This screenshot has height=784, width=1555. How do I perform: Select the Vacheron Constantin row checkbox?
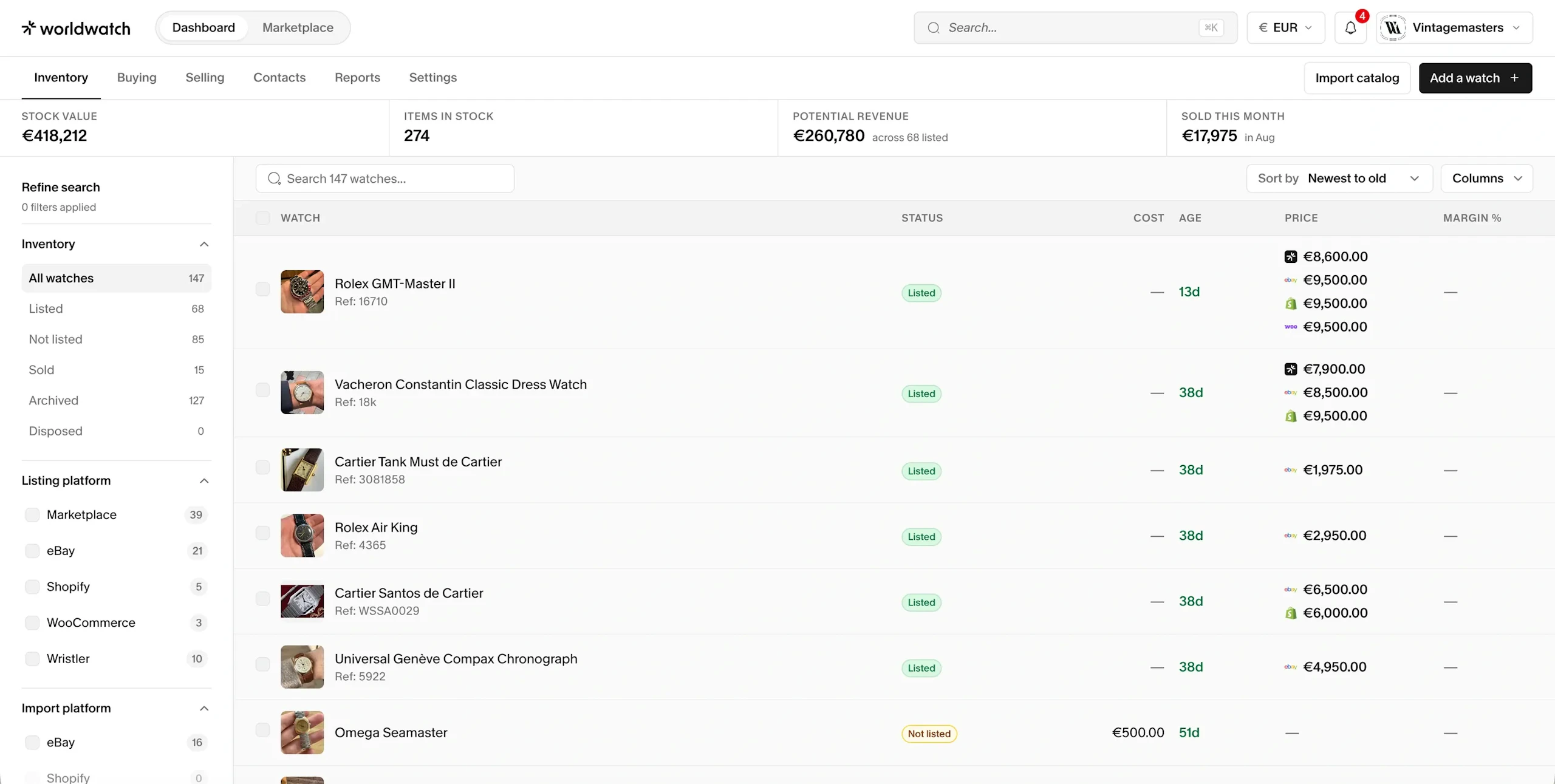point(262,390)
